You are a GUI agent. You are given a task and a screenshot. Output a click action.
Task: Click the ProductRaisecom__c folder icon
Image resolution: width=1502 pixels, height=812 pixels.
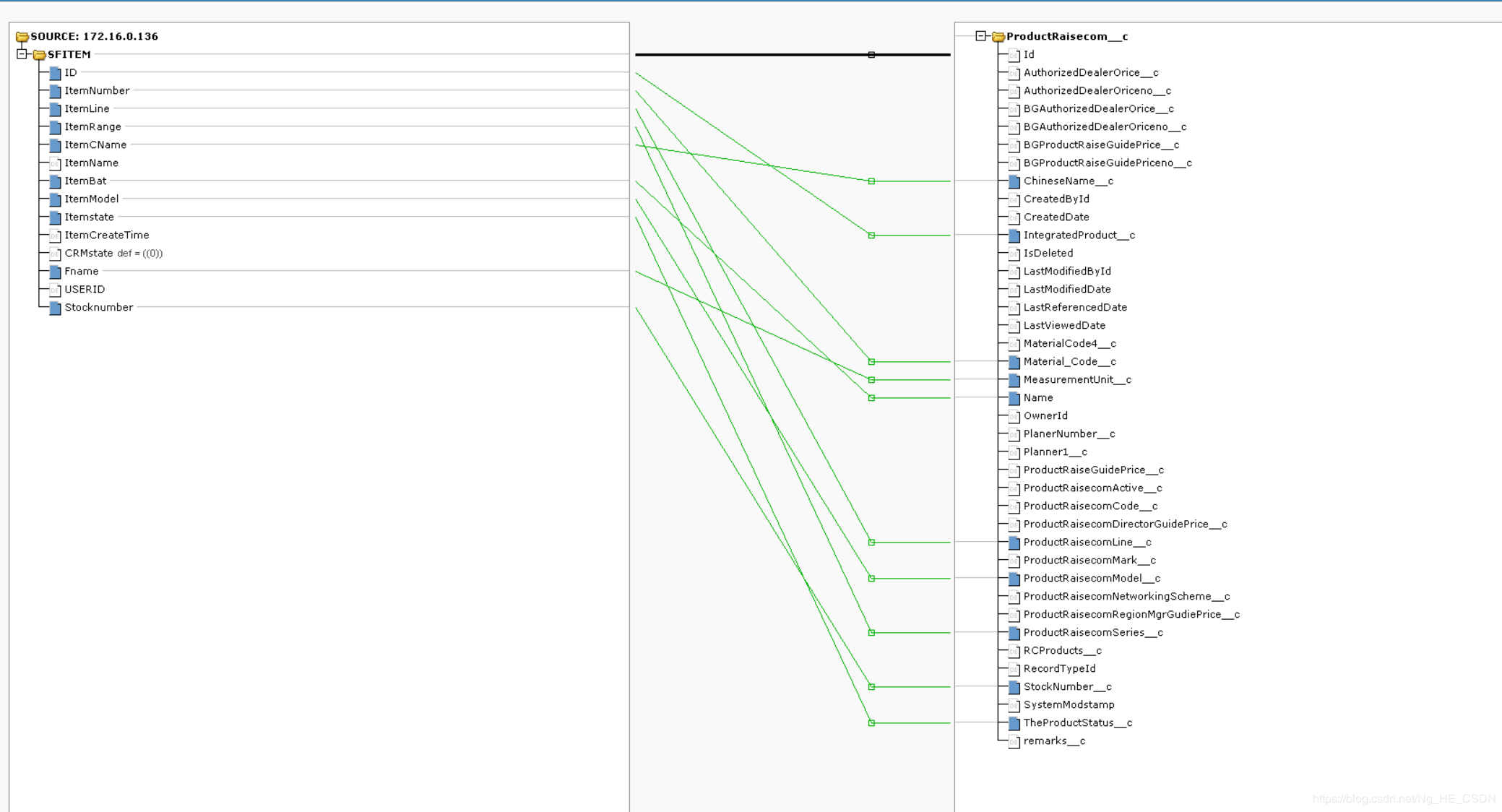pyautogui.click(x=998, y=36)
